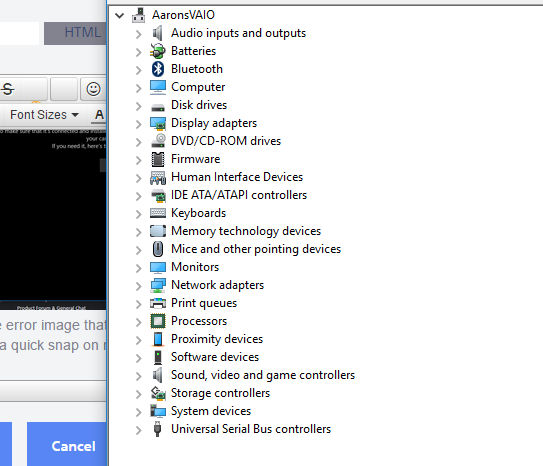Viewport: 543px width, 466px height.
Task: Click the Computer monitor icon
Action: click(158, 87)
